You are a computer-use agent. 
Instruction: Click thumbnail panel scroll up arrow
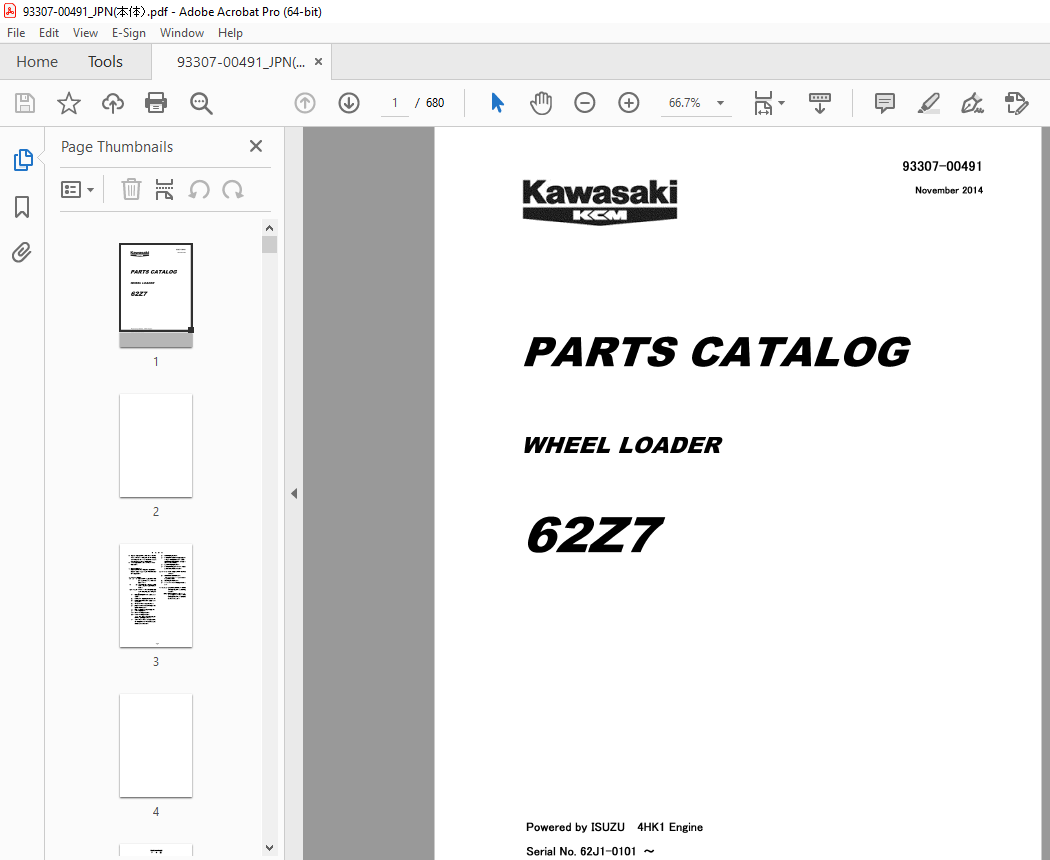[269, 228]
